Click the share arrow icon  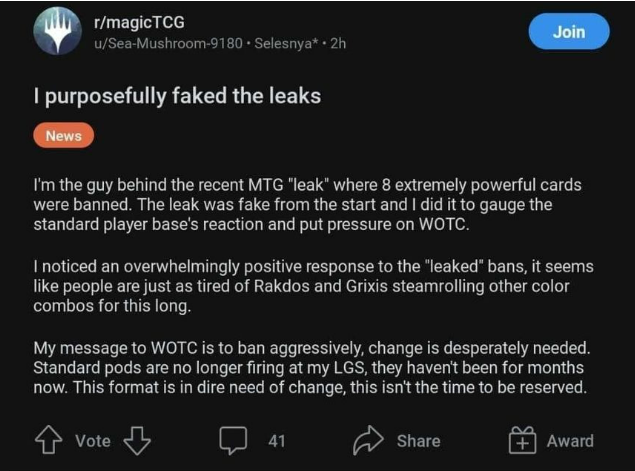pyautogui.click(x=368, y=440)
